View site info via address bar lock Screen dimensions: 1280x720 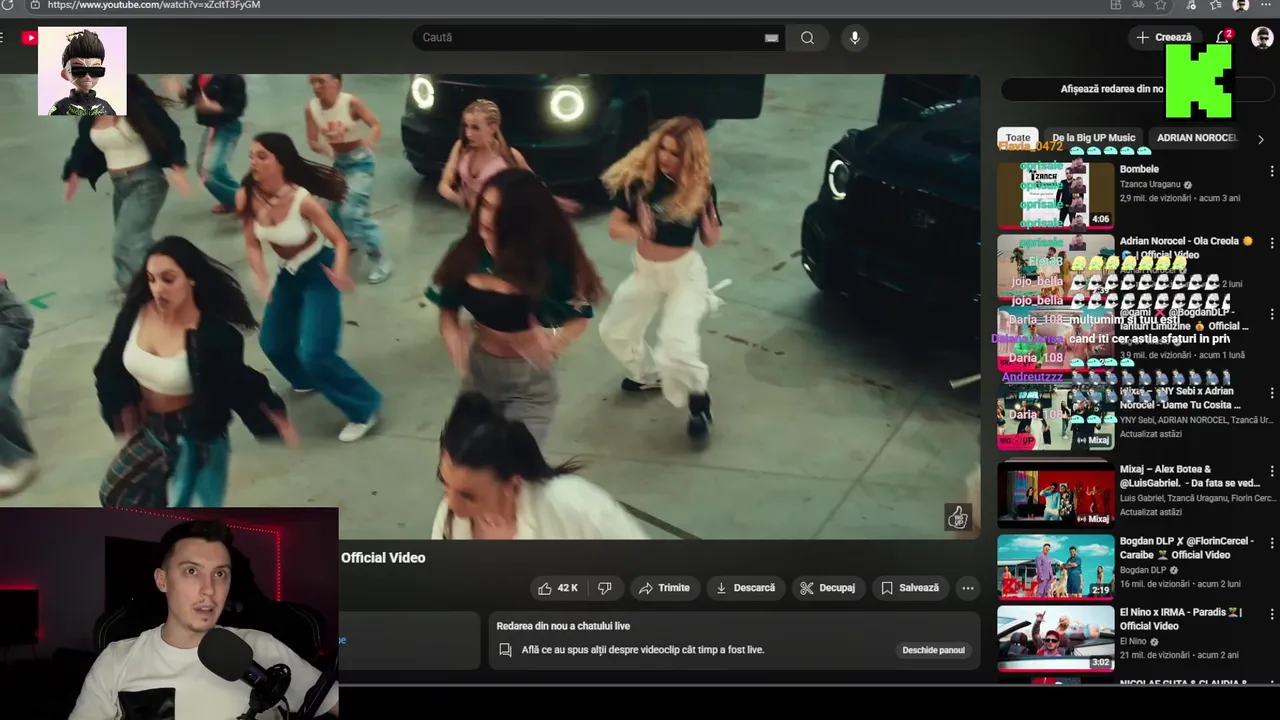click(x=36, y=5)
